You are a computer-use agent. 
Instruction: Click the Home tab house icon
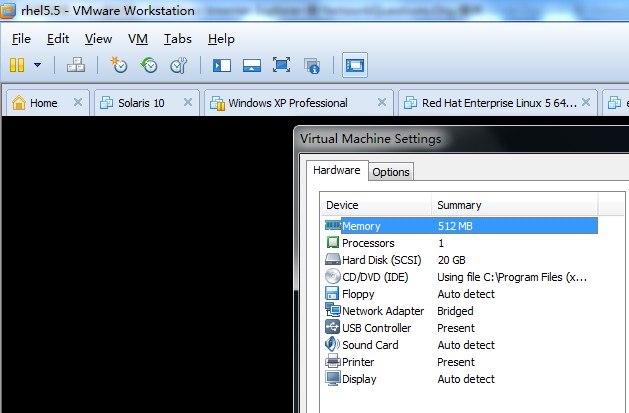(x=18, y=103)
